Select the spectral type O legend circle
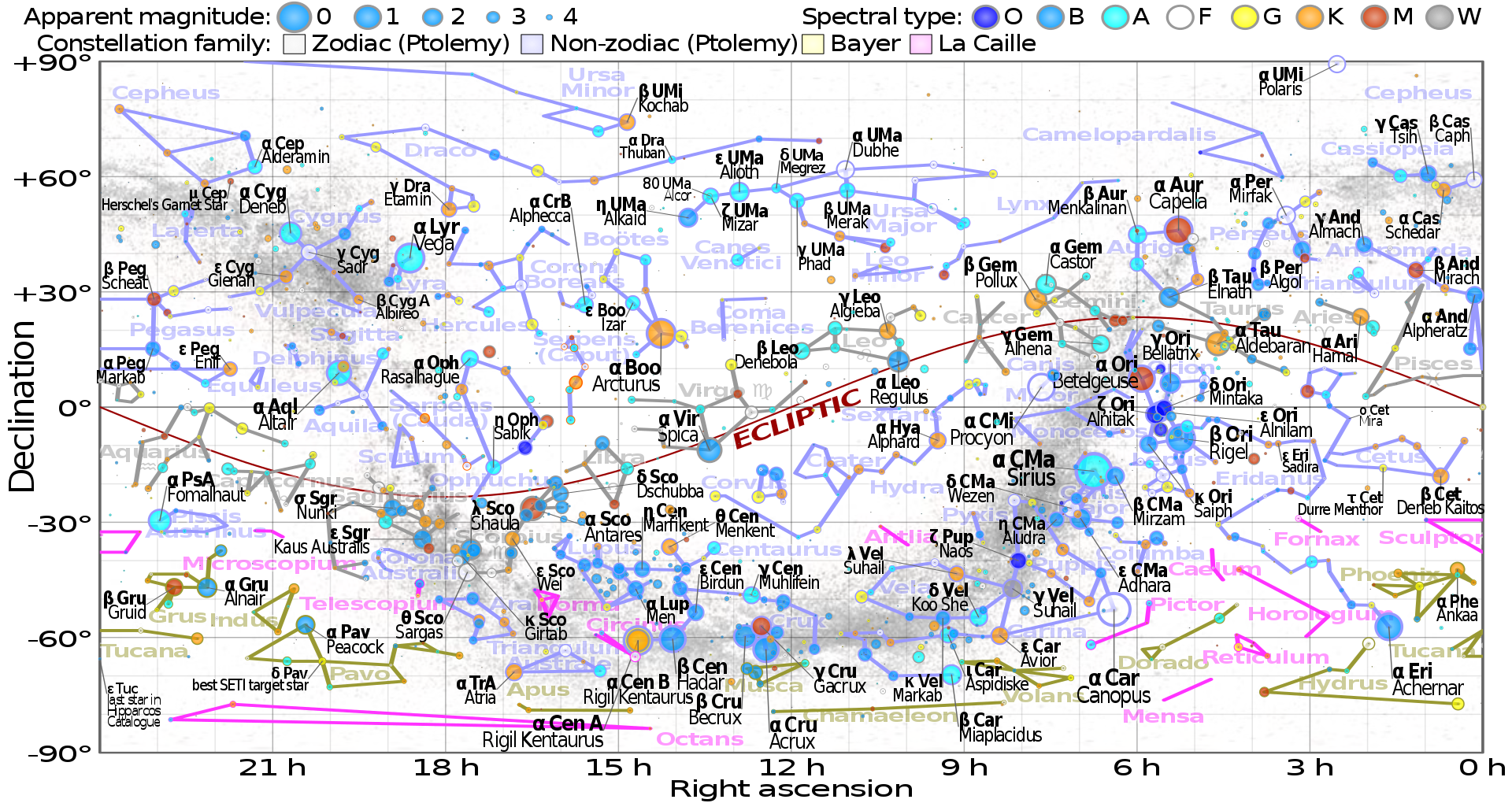The image size is (1512, 803). tap(985, 17)
